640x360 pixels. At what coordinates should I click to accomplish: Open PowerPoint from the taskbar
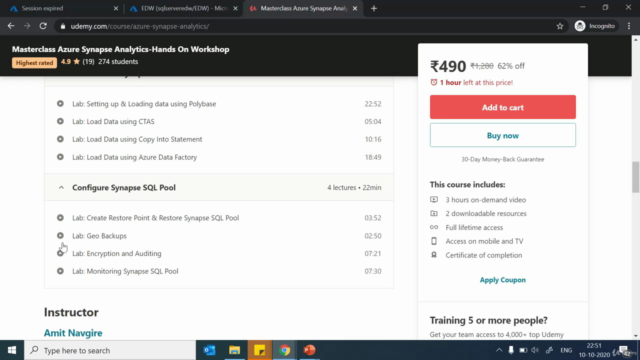(x=309, y=350)
